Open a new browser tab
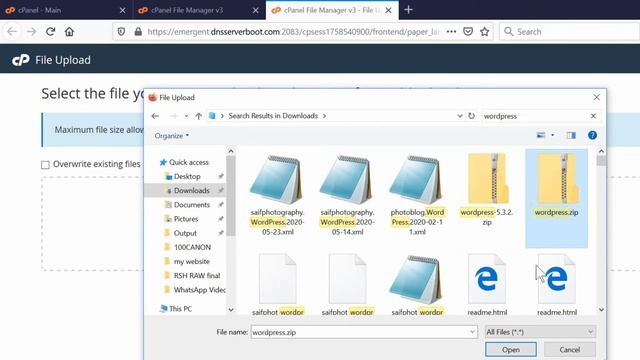The image size is (640, 360). (408, 10)
